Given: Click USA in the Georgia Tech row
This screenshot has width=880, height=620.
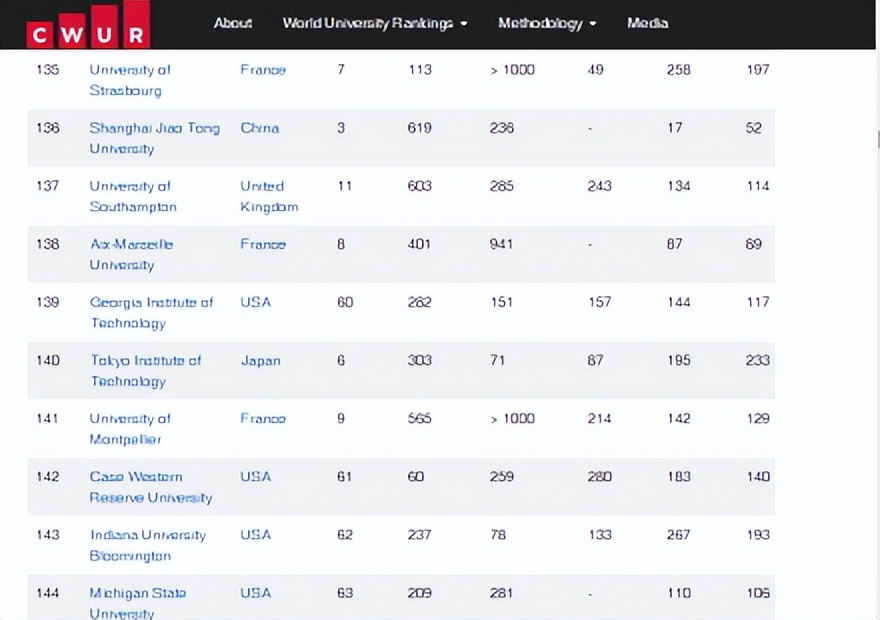Looking at the screenshot, I should point(255,302).
